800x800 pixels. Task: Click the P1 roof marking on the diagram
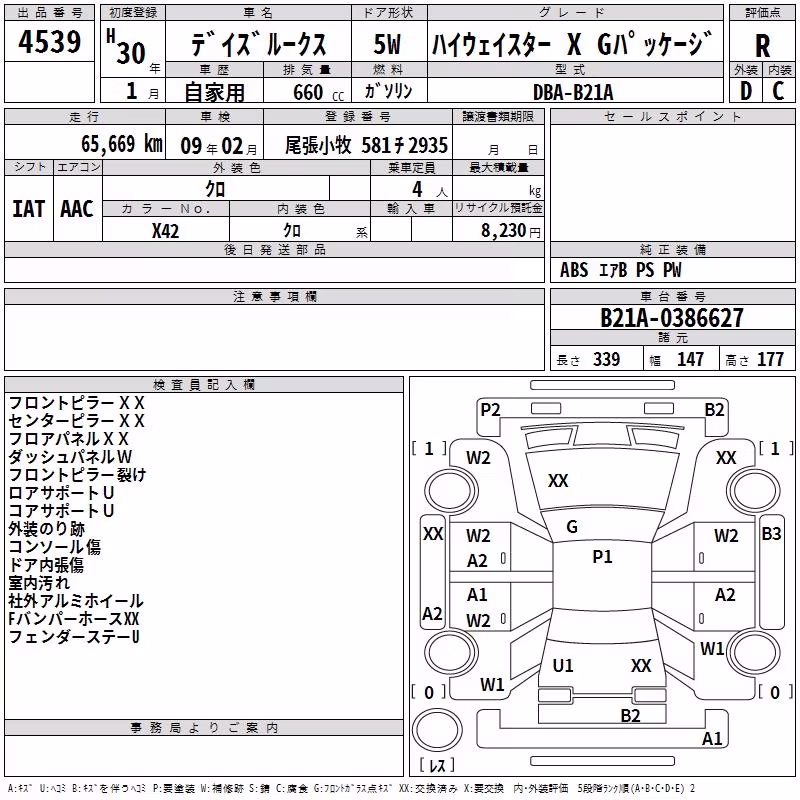pyautogui.click(x=602, y=557)
